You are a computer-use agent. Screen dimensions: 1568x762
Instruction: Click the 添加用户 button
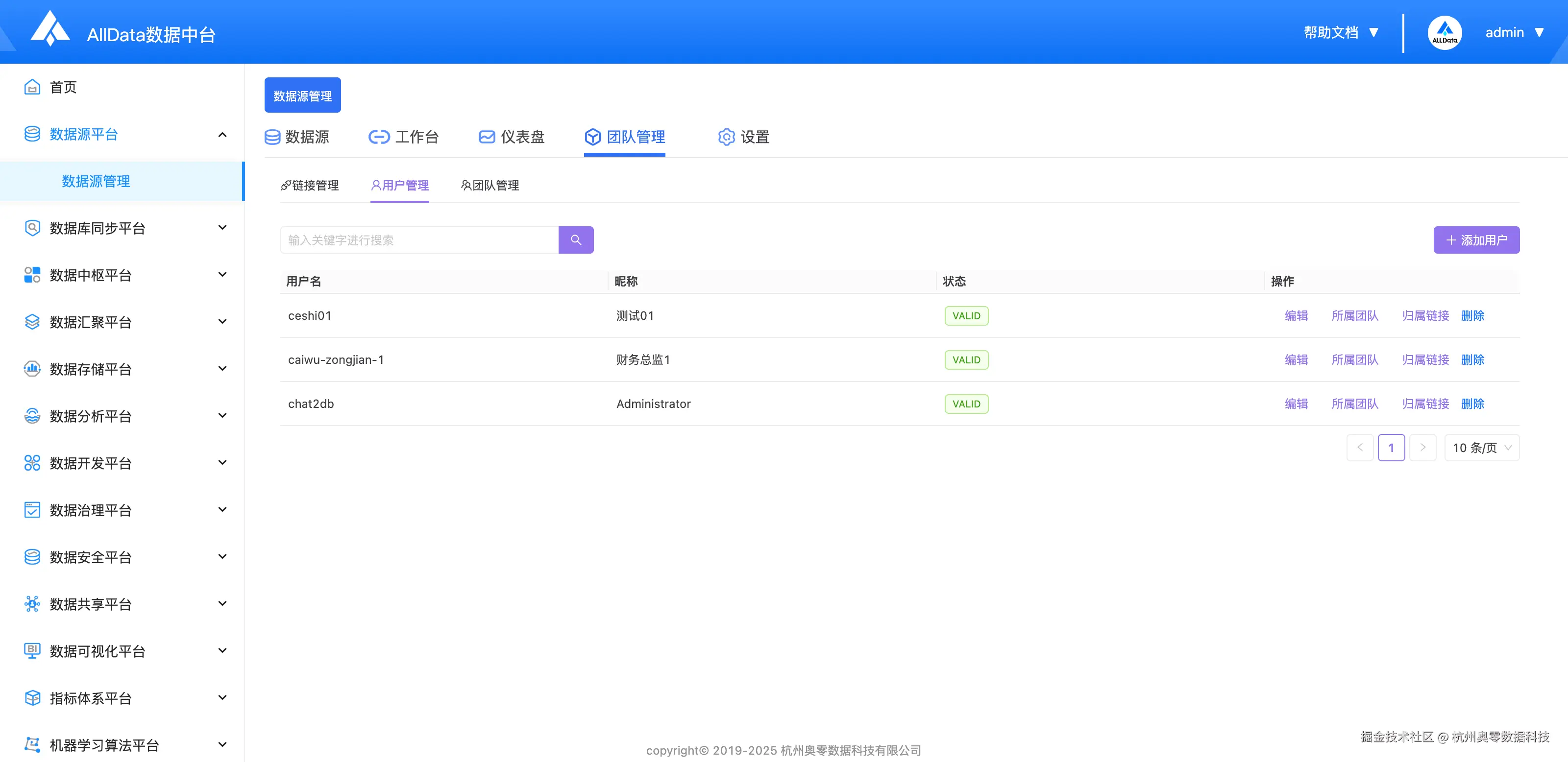pyautogui.click(x=1476, y=239)
